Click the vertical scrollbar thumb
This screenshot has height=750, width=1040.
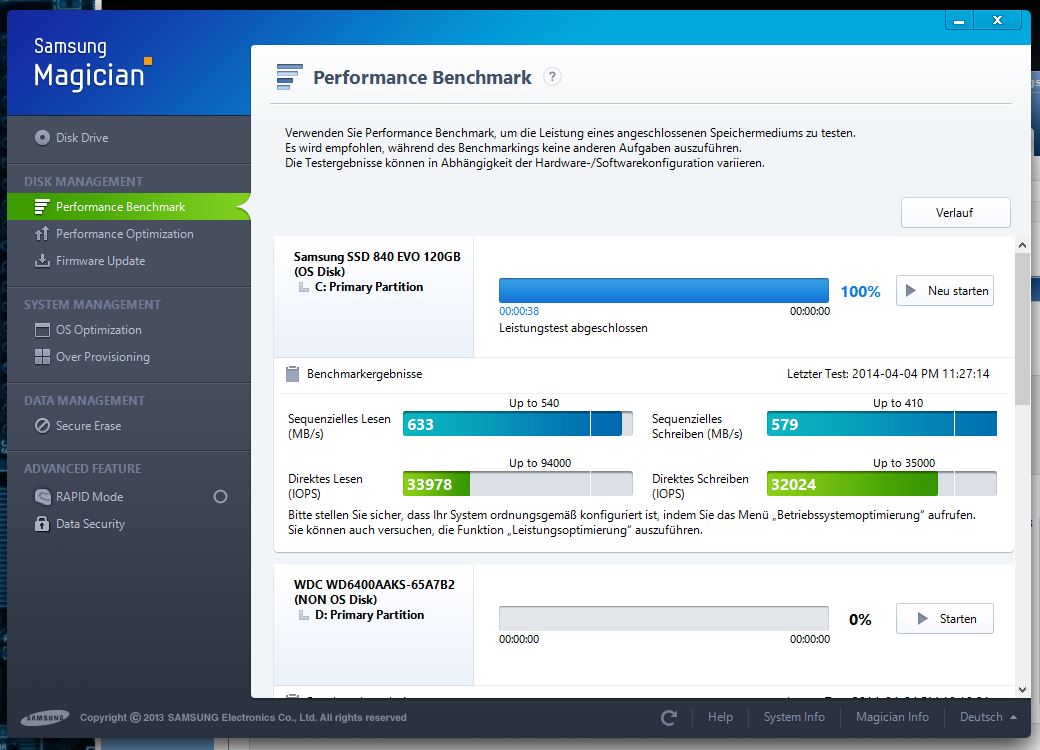pyautogui.click(x=1022, y=329)
